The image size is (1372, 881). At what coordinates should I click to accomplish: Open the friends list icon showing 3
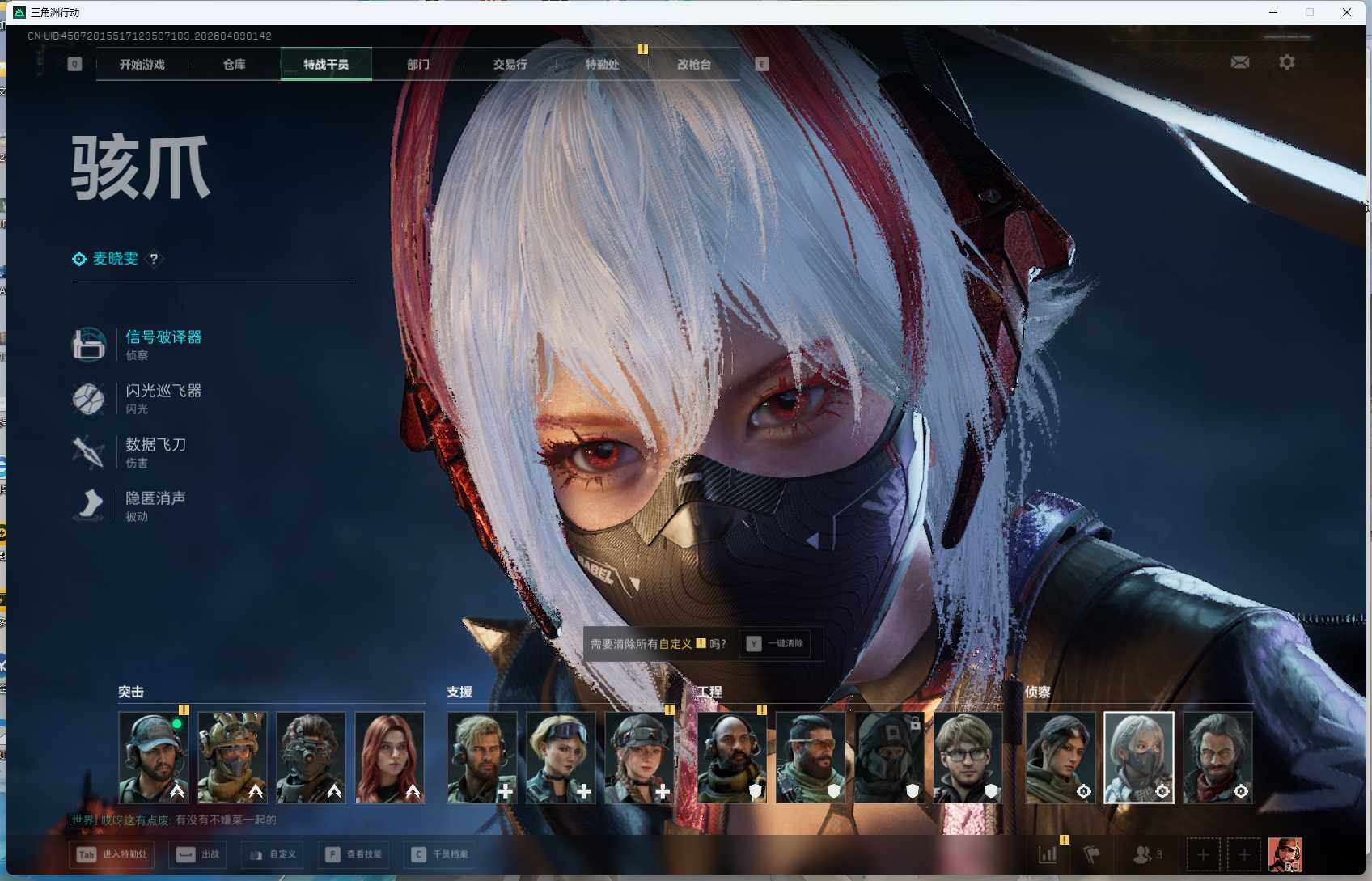pyautogui.click(x=1147, y=854)
